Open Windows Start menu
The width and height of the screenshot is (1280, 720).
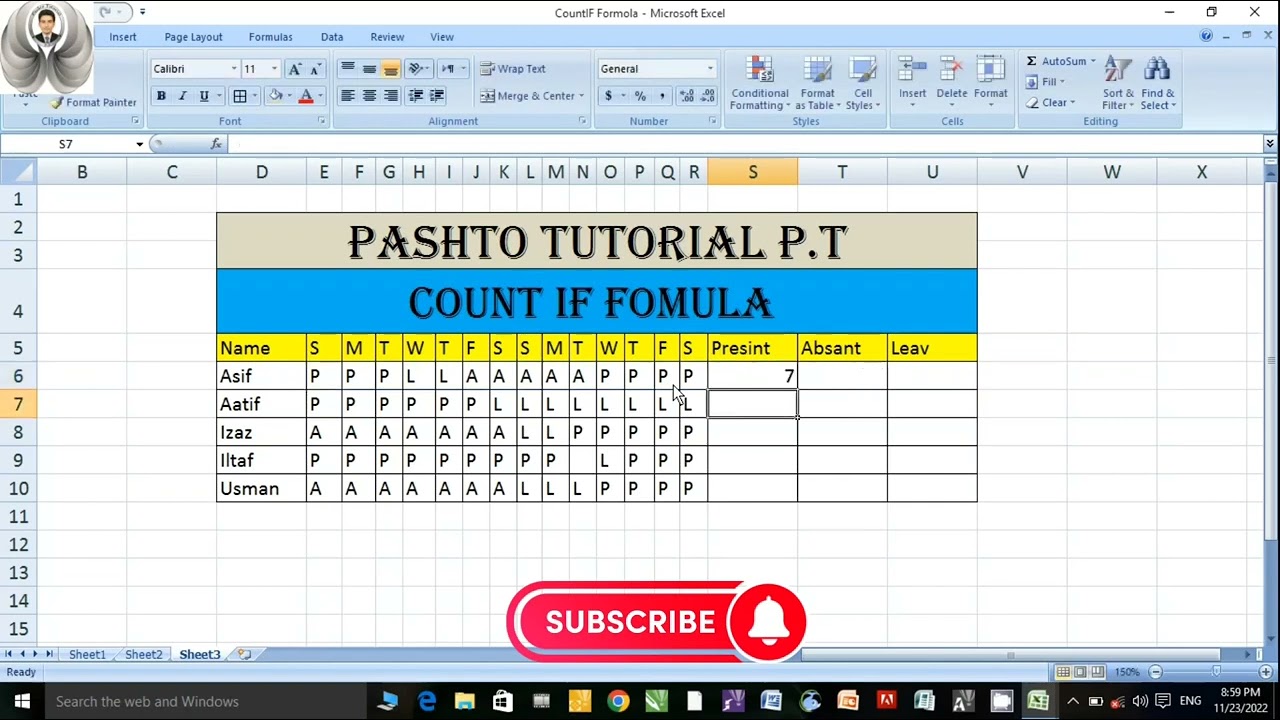22,701
